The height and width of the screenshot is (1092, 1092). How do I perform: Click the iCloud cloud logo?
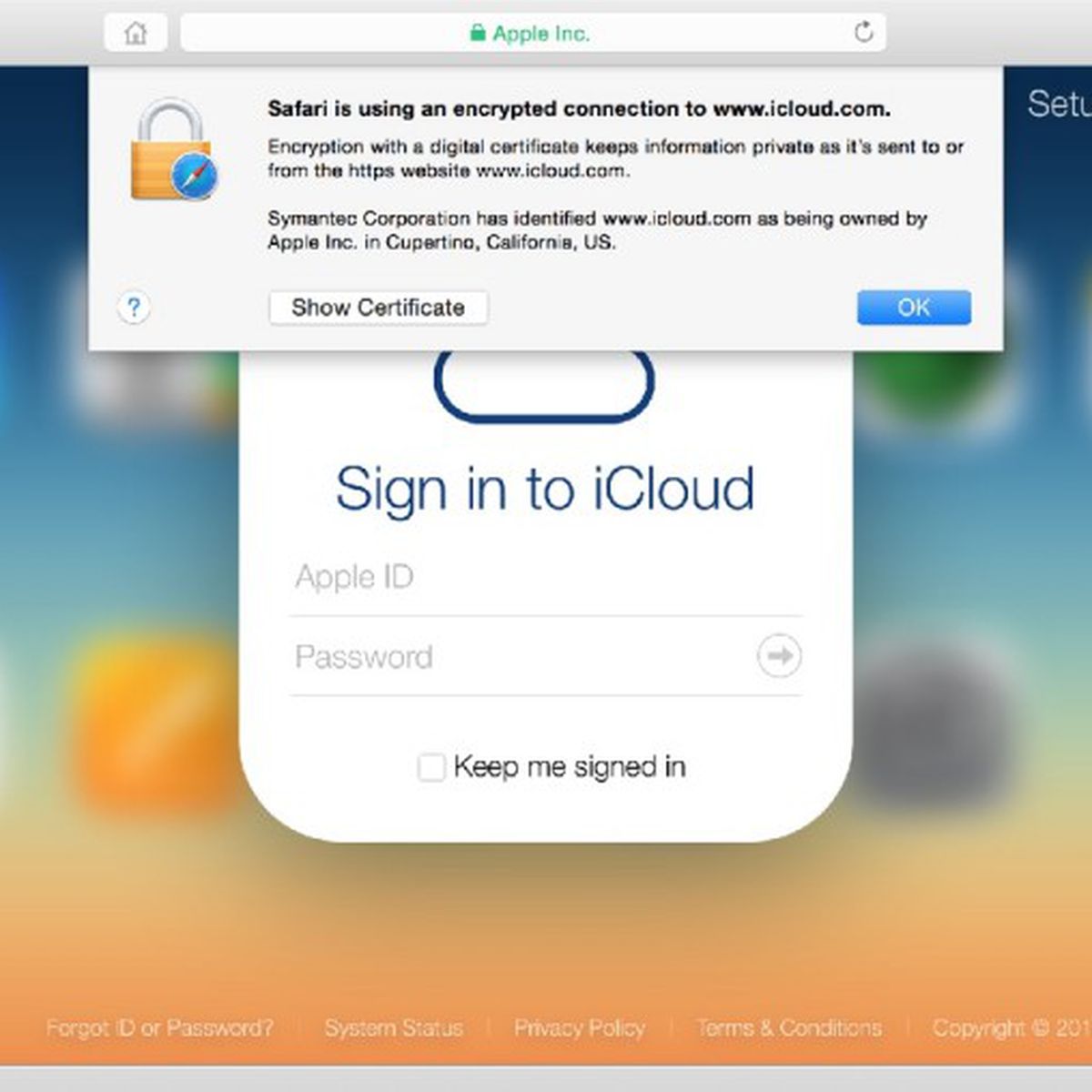[544, 386]
